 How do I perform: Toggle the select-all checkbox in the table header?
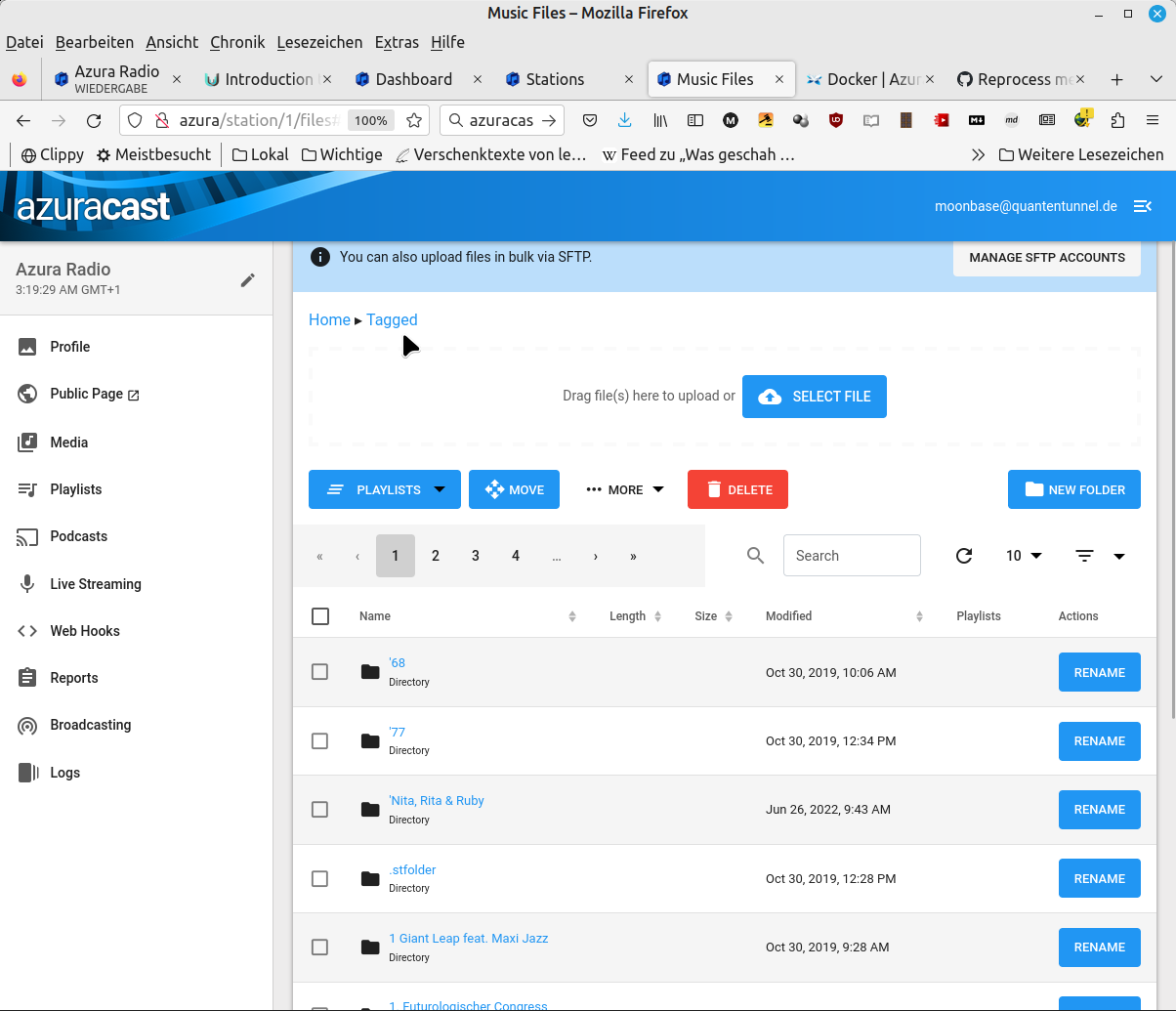[320, 615]
